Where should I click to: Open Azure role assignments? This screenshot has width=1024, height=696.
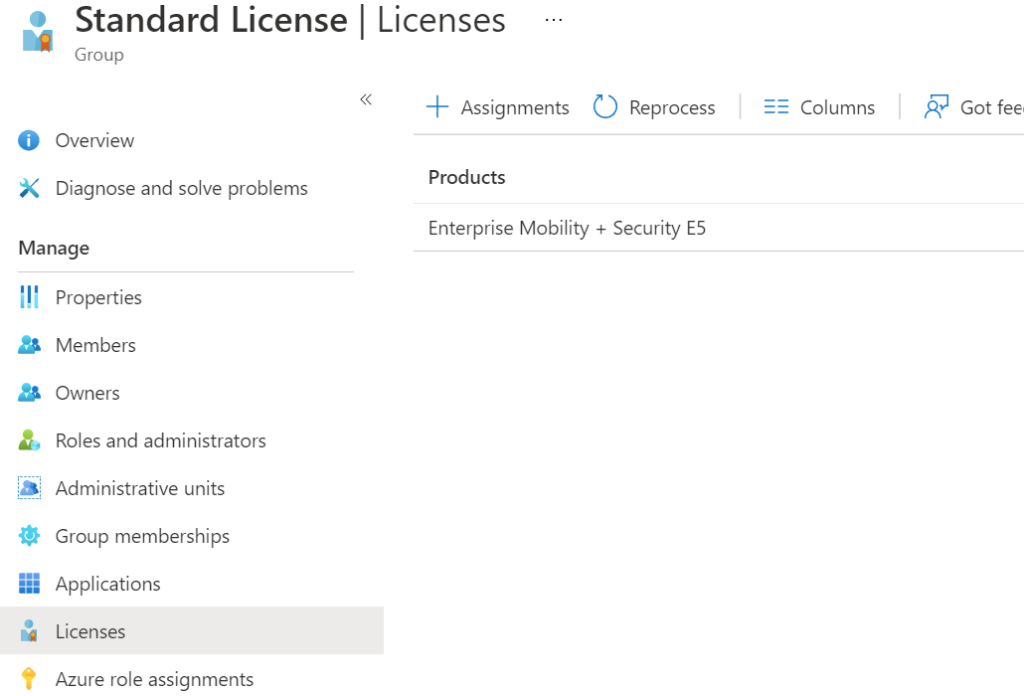point(154,679)
